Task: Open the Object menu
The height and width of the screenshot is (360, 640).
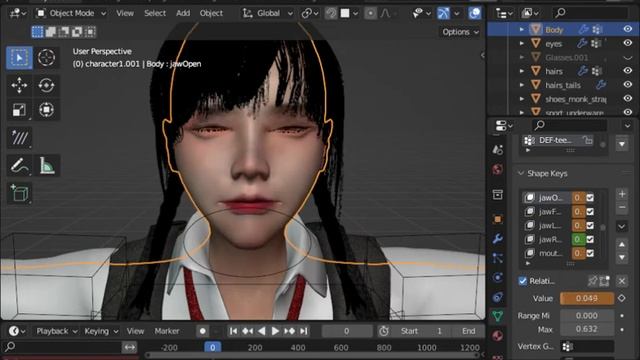Action: (x=211, y=13)
